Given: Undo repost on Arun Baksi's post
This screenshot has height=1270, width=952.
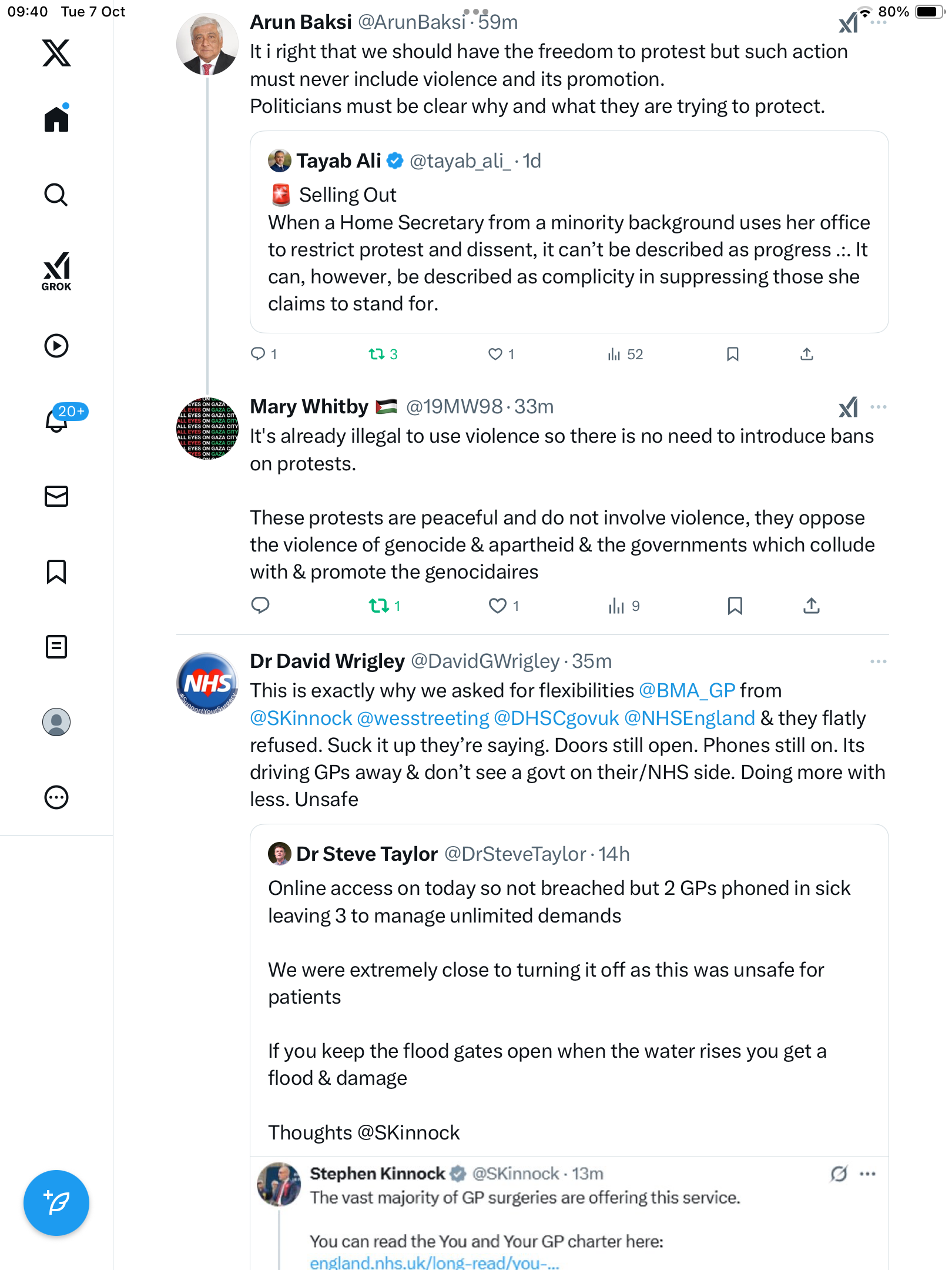Looking at the screenshot, I should tap(377, 354).
